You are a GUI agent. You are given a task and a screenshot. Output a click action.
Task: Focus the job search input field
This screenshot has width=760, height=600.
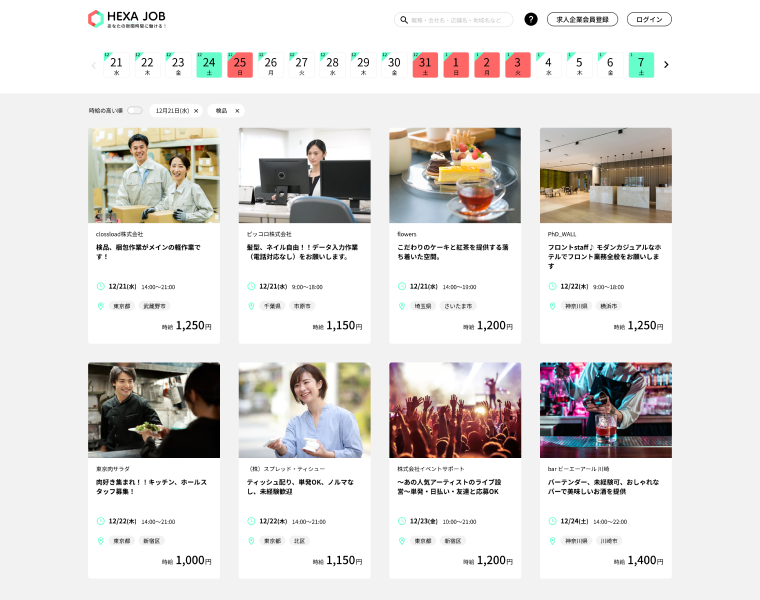click(x=454, y=20)
